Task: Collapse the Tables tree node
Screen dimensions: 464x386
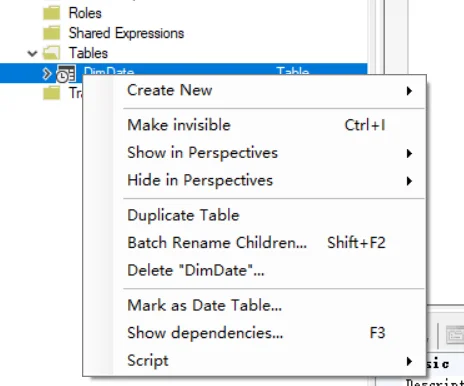Action: (x=32, y=53)
